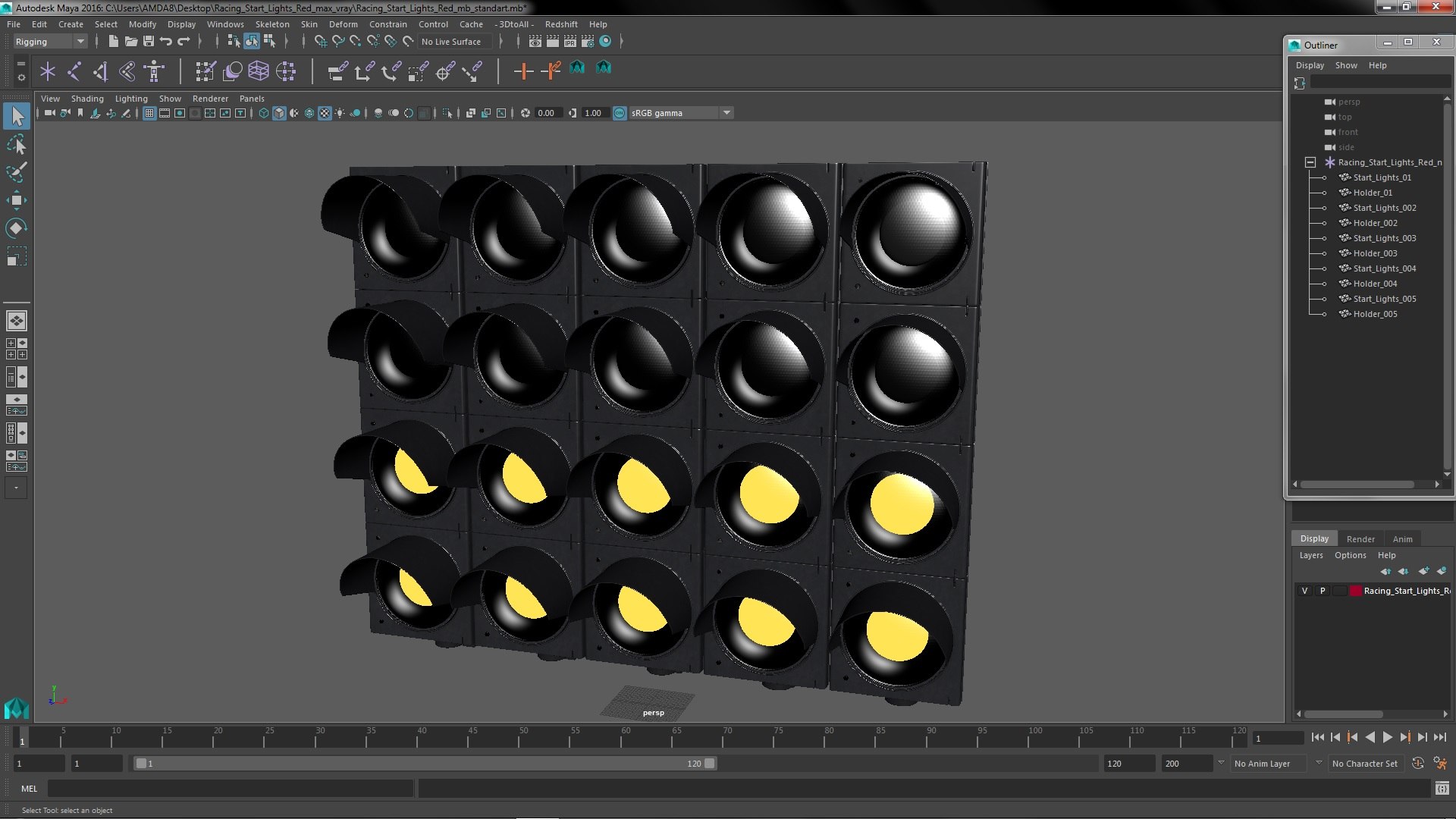Toggle the layer playback P box
Image resolution: width=1456 pixels, height=819 pixels.
(x=1323, y=591)
